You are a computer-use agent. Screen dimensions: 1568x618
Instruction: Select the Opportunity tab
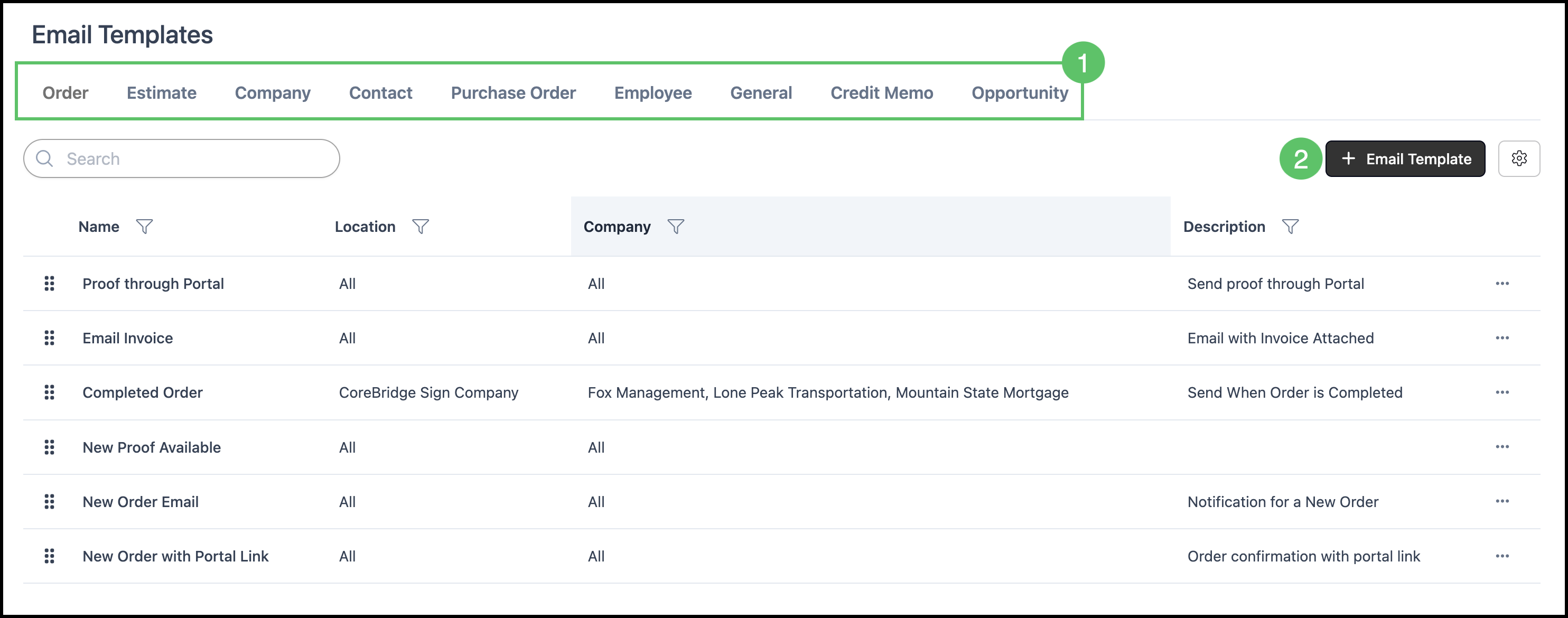[1020, 92]
